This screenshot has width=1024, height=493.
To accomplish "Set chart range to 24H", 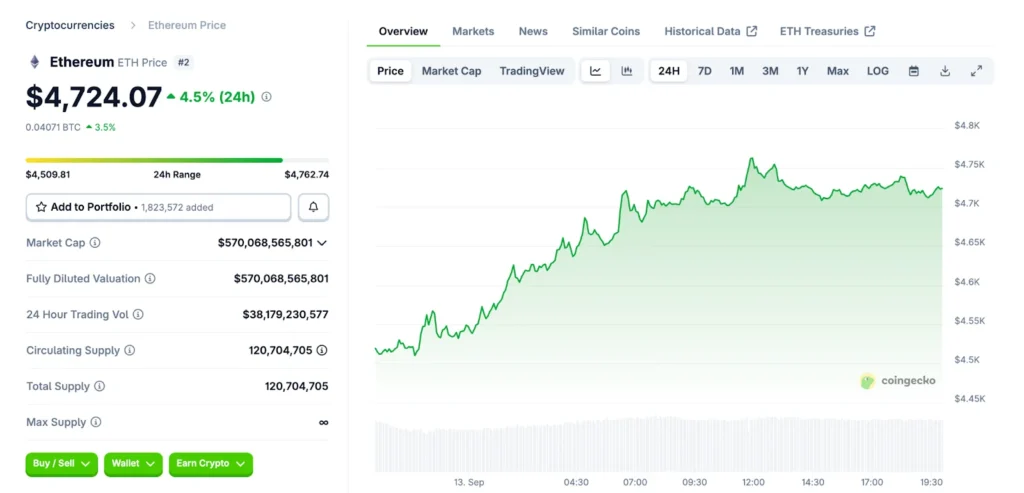I will 669,71.
